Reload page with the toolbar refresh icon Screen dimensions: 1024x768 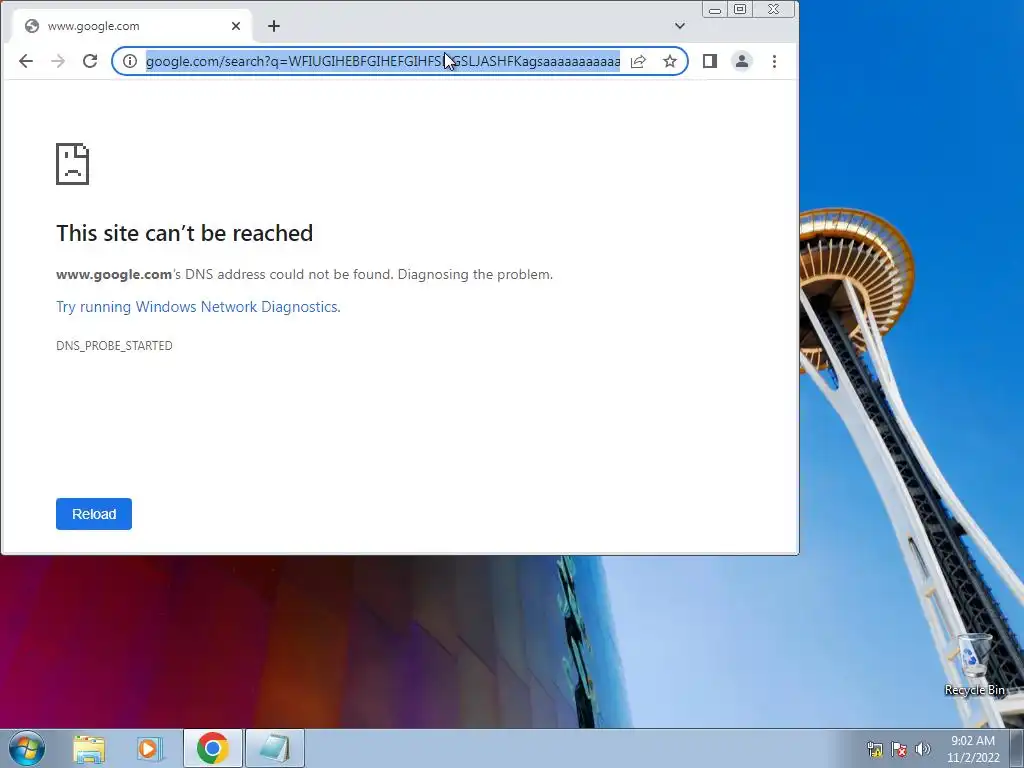tap(90, 61)
